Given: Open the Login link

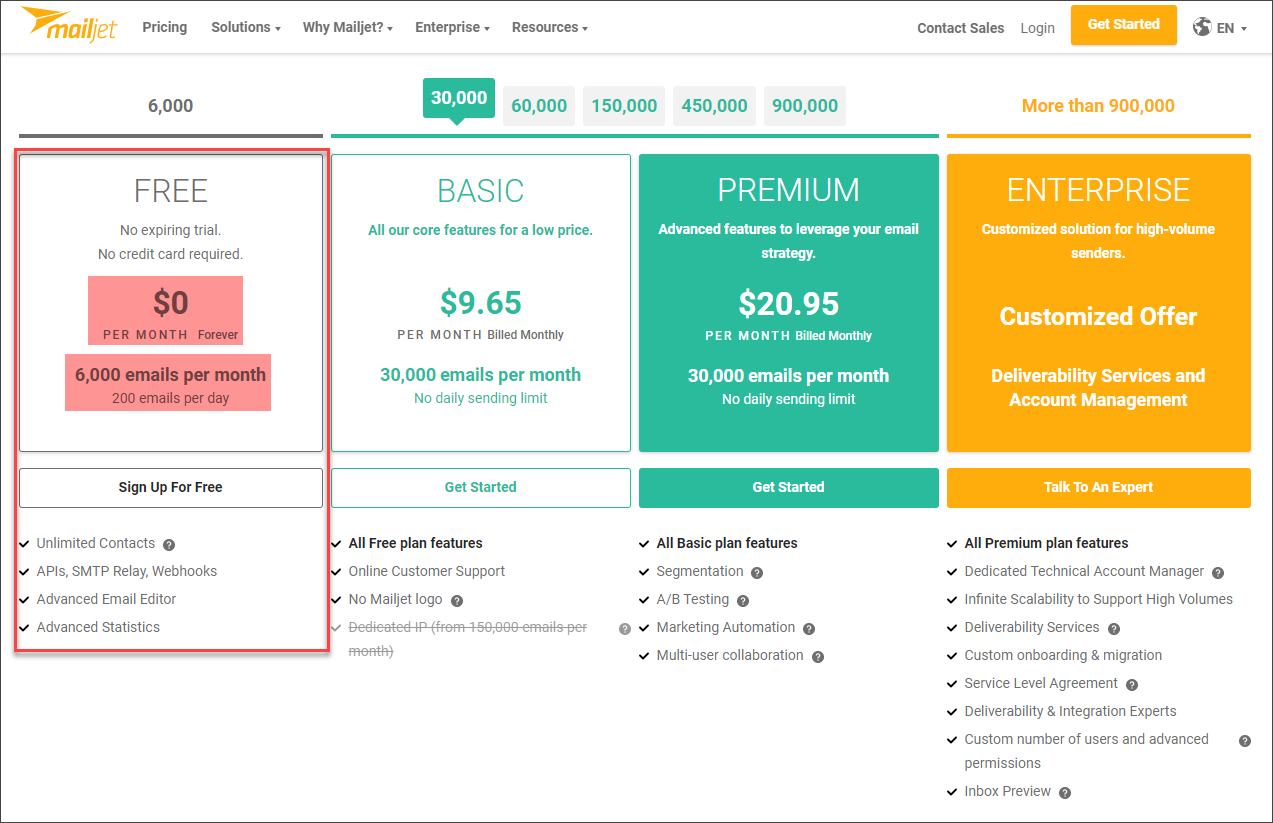Looking at the screenshot, I should tap(1038, 28).
